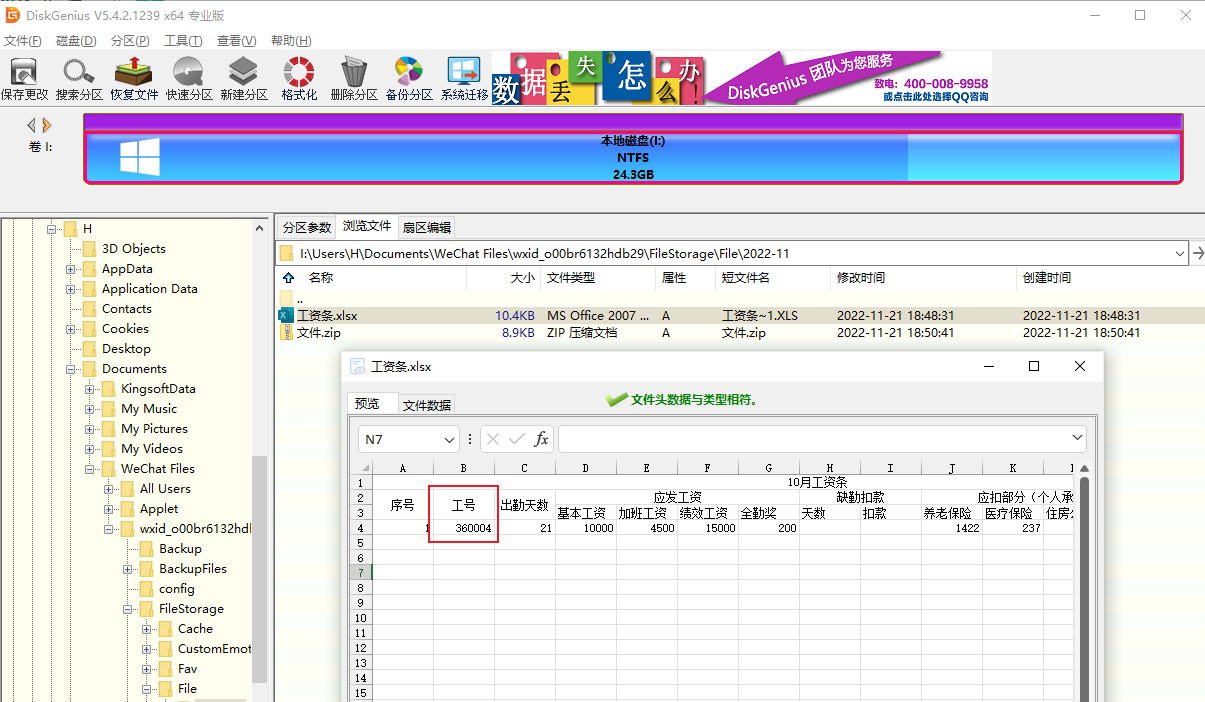Click the previous disk left arrow
1205x702 pixels.
coord(31,125)
